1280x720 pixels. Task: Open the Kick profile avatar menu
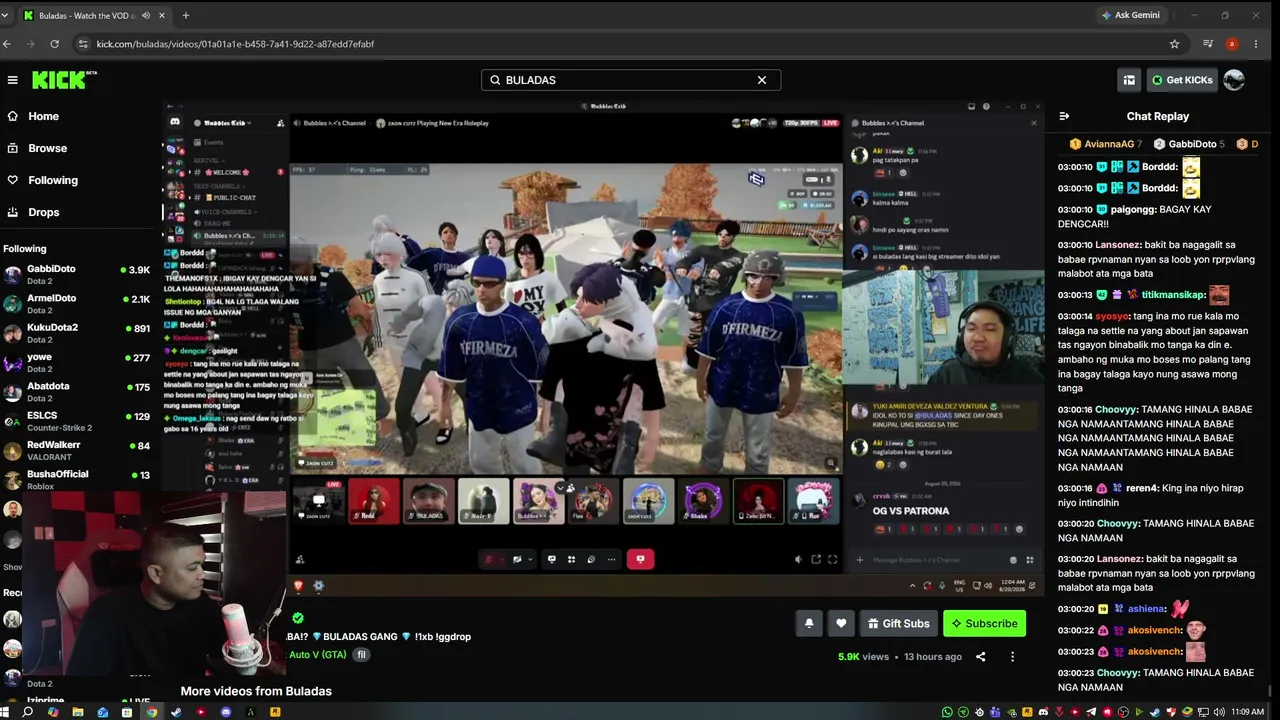click(x=1234, y=80)
